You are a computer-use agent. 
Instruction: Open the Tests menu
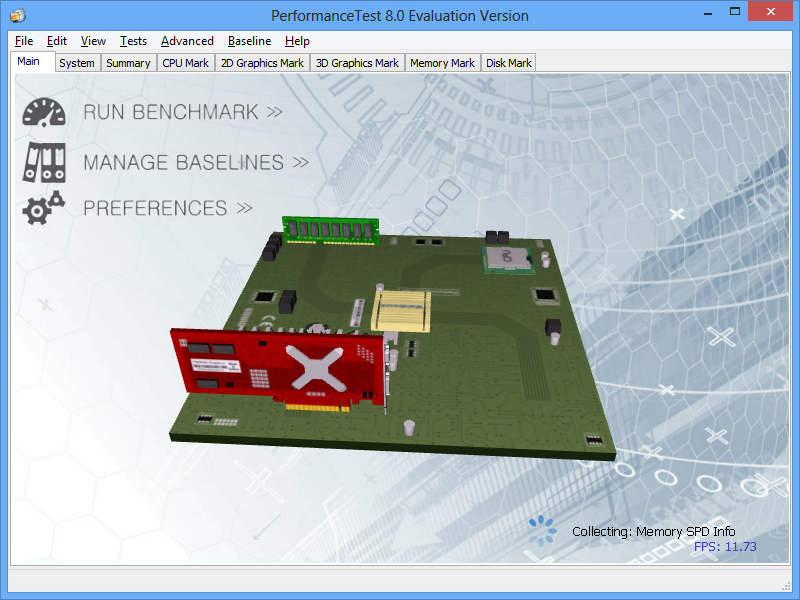coord(133,41)
